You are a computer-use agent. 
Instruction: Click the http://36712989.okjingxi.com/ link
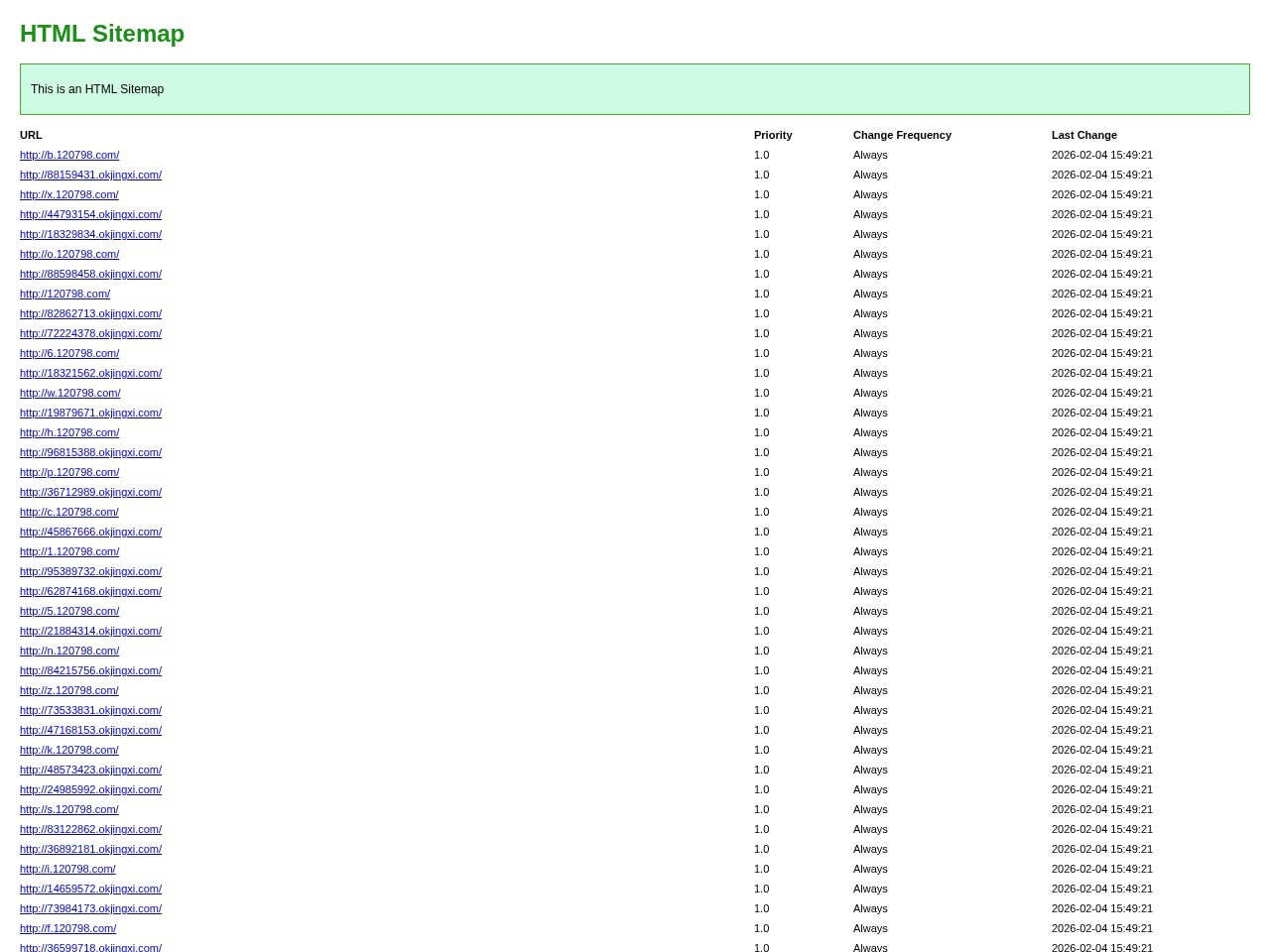coord(90,492)
